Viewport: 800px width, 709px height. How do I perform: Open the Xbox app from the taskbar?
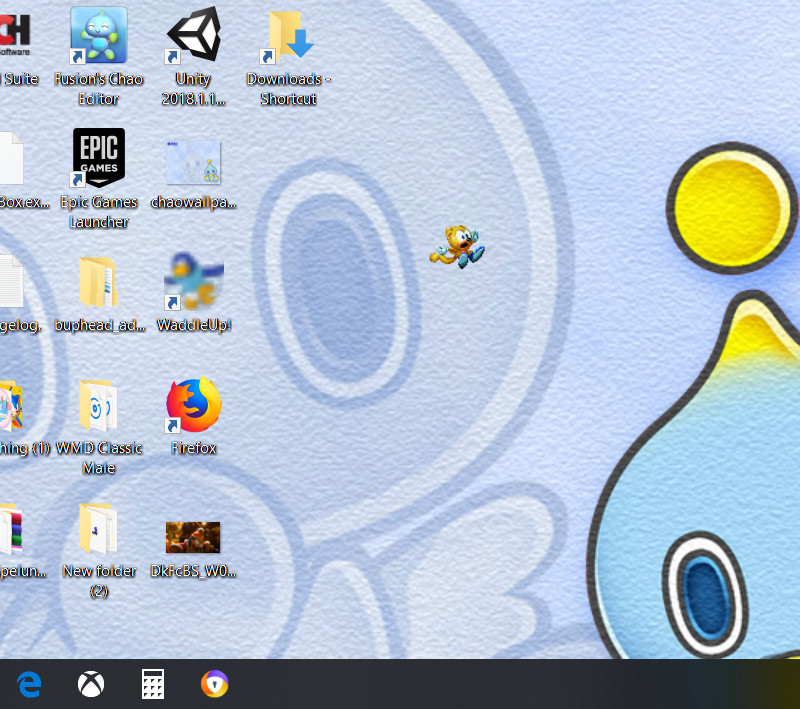click(90, 684)
